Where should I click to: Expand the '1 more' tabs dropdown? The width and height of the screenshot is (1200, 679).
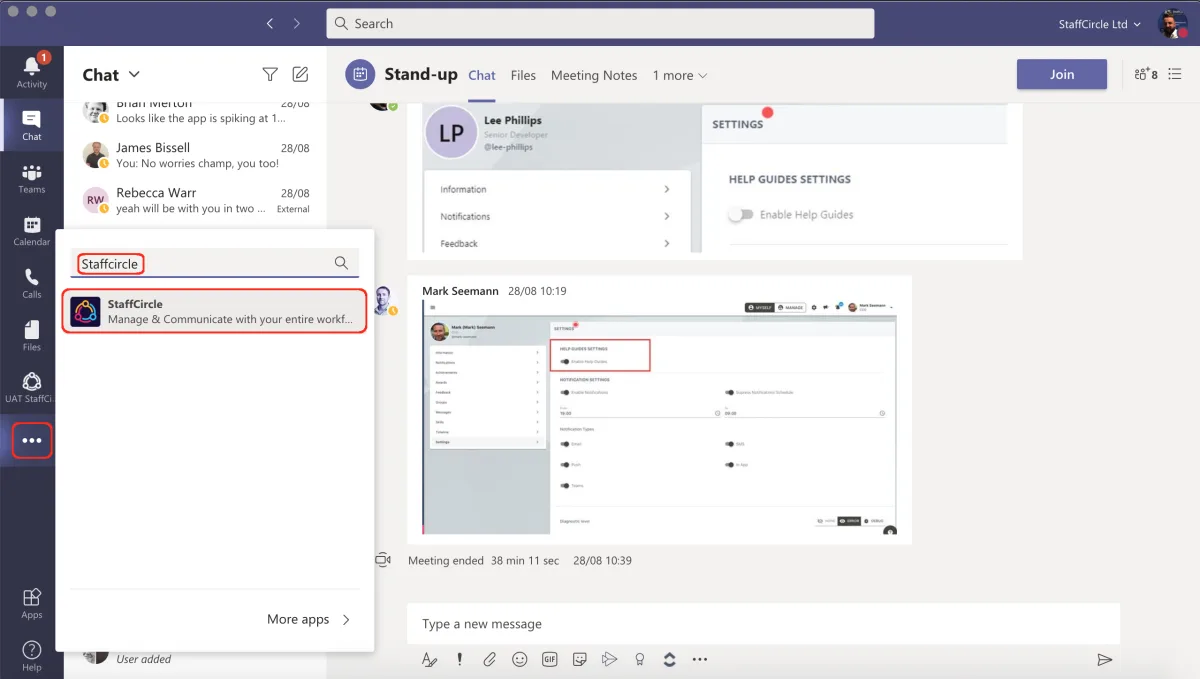[680, 75]
